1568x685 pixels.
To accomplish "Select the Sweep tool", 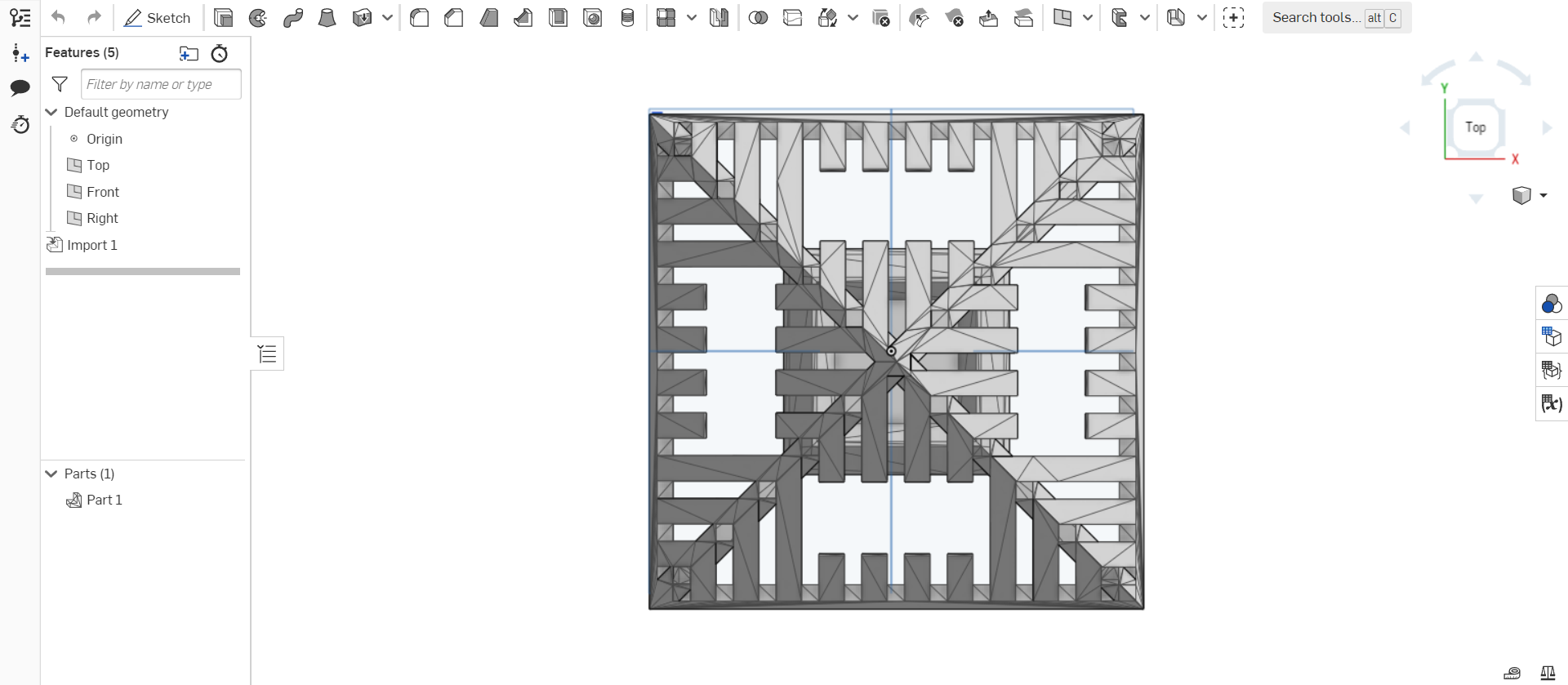I will click(293, 17).
